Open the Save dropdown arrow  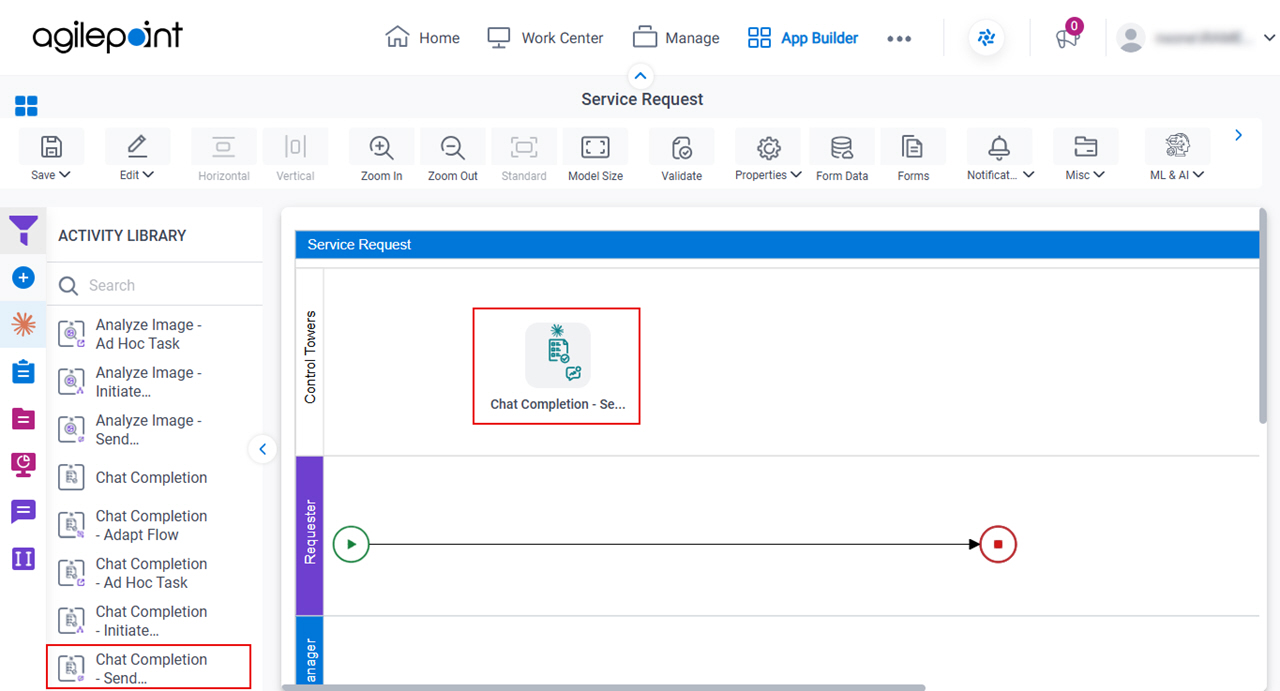pyautogui.click(x=65, y=175)
